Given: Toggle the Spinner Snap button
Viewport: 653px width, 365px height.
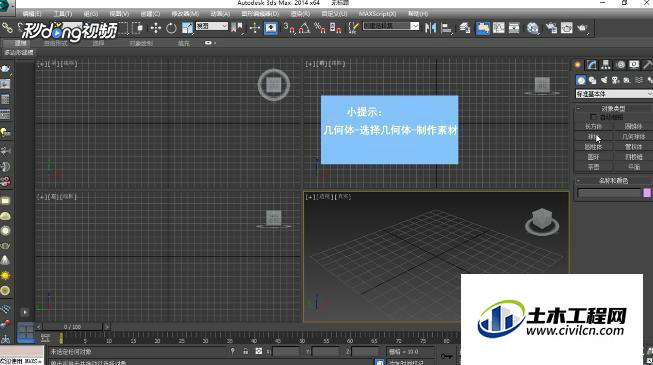Looking at the screenshot, I should pos(335,28).
